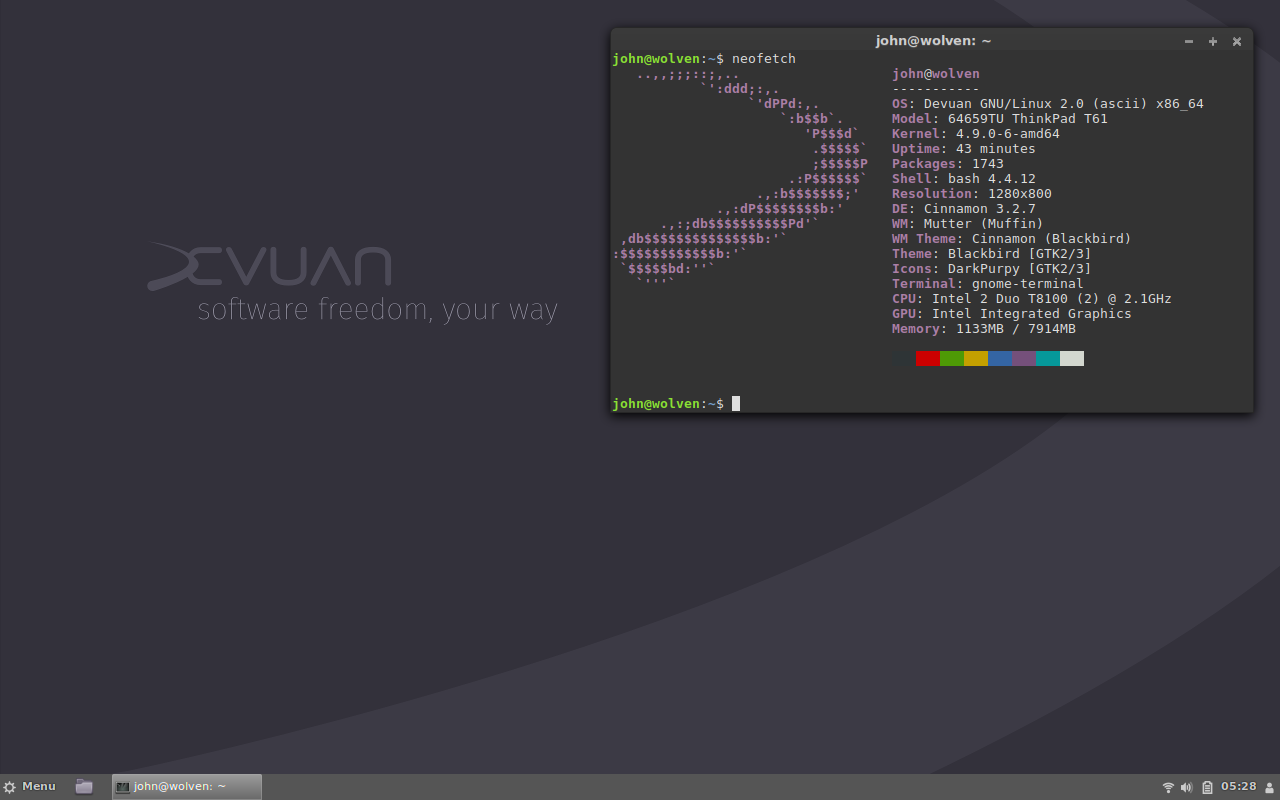Click the purple color block in neofetch output
The width and height of the screenshot is (1280, 800).
tap(1024, 358)
